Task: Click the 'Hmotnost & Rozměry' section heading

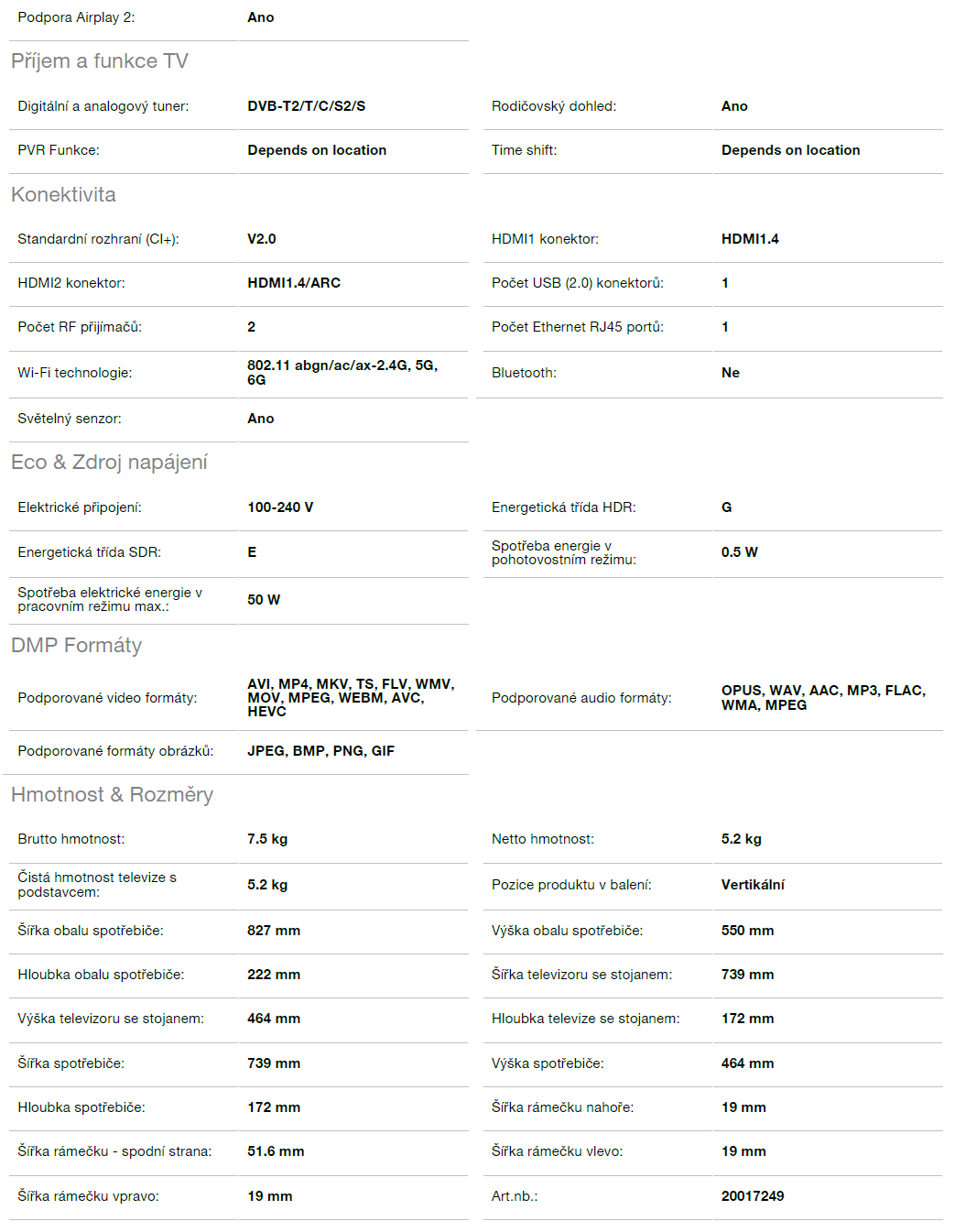Action: [x=112, y=795]
